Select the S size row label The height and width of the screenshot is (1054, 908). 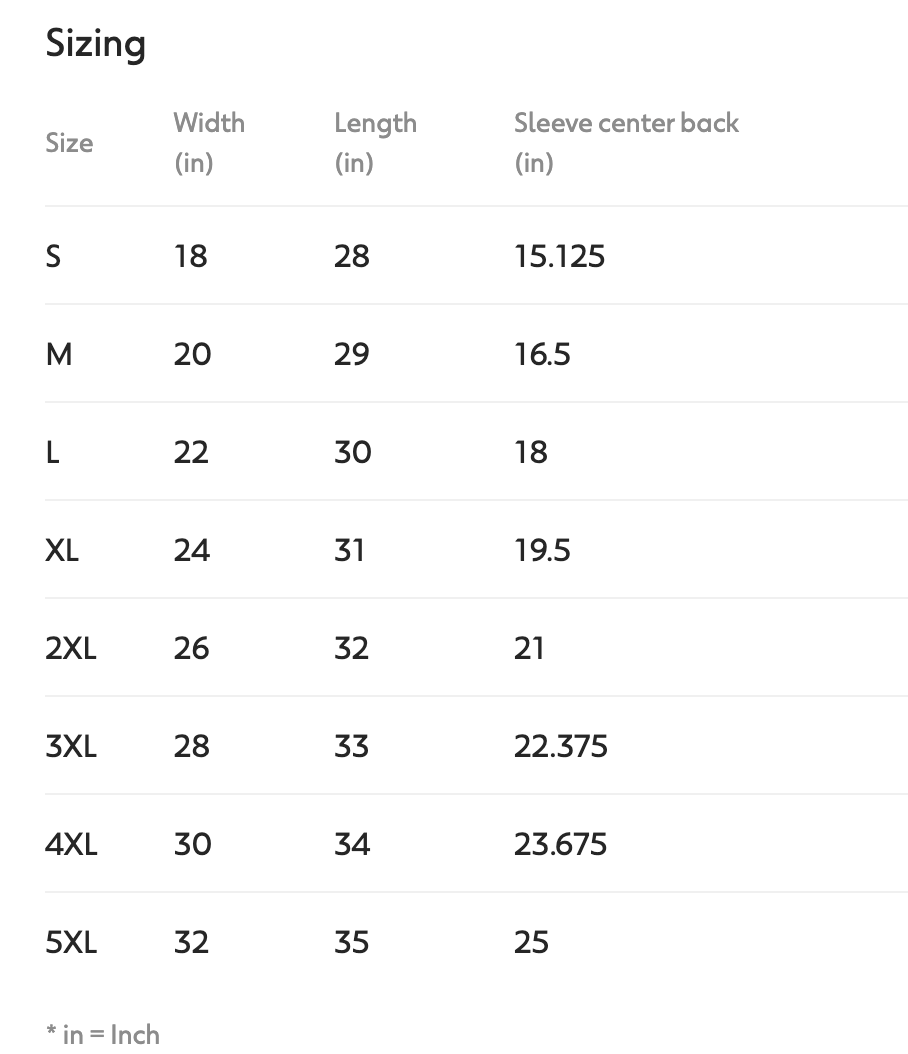click(53, 256)
